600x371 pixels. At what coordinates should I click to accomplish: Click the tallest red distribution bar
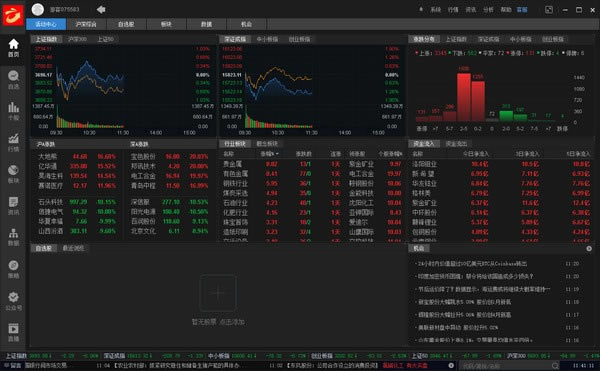coord(464,97)
